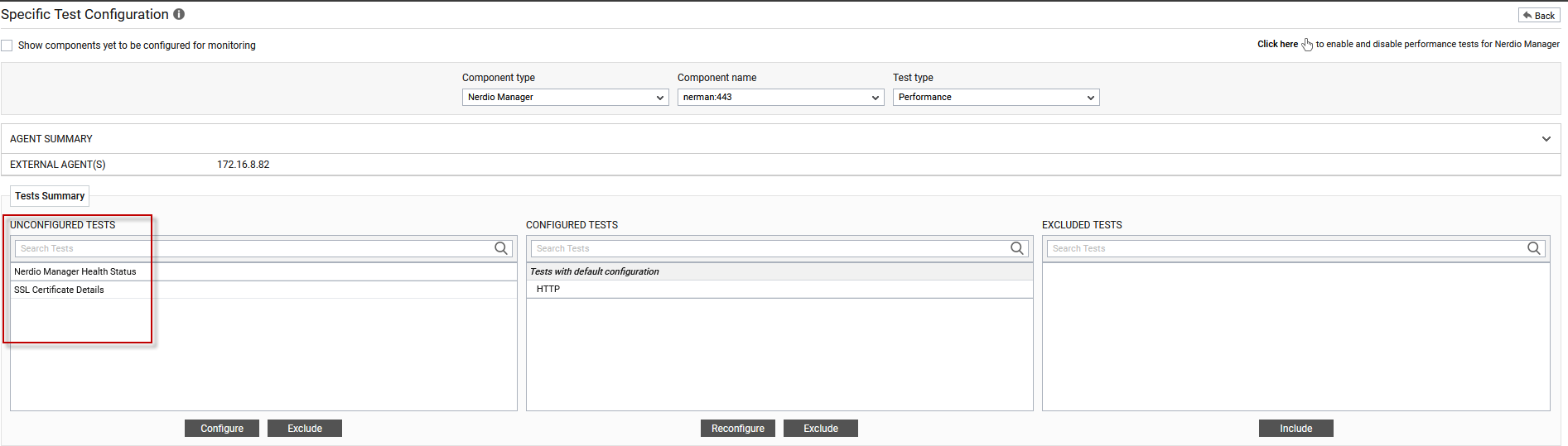1568x446 pixels.
Task: Select the HTTP configured test
Action: [x=779, y=289]
